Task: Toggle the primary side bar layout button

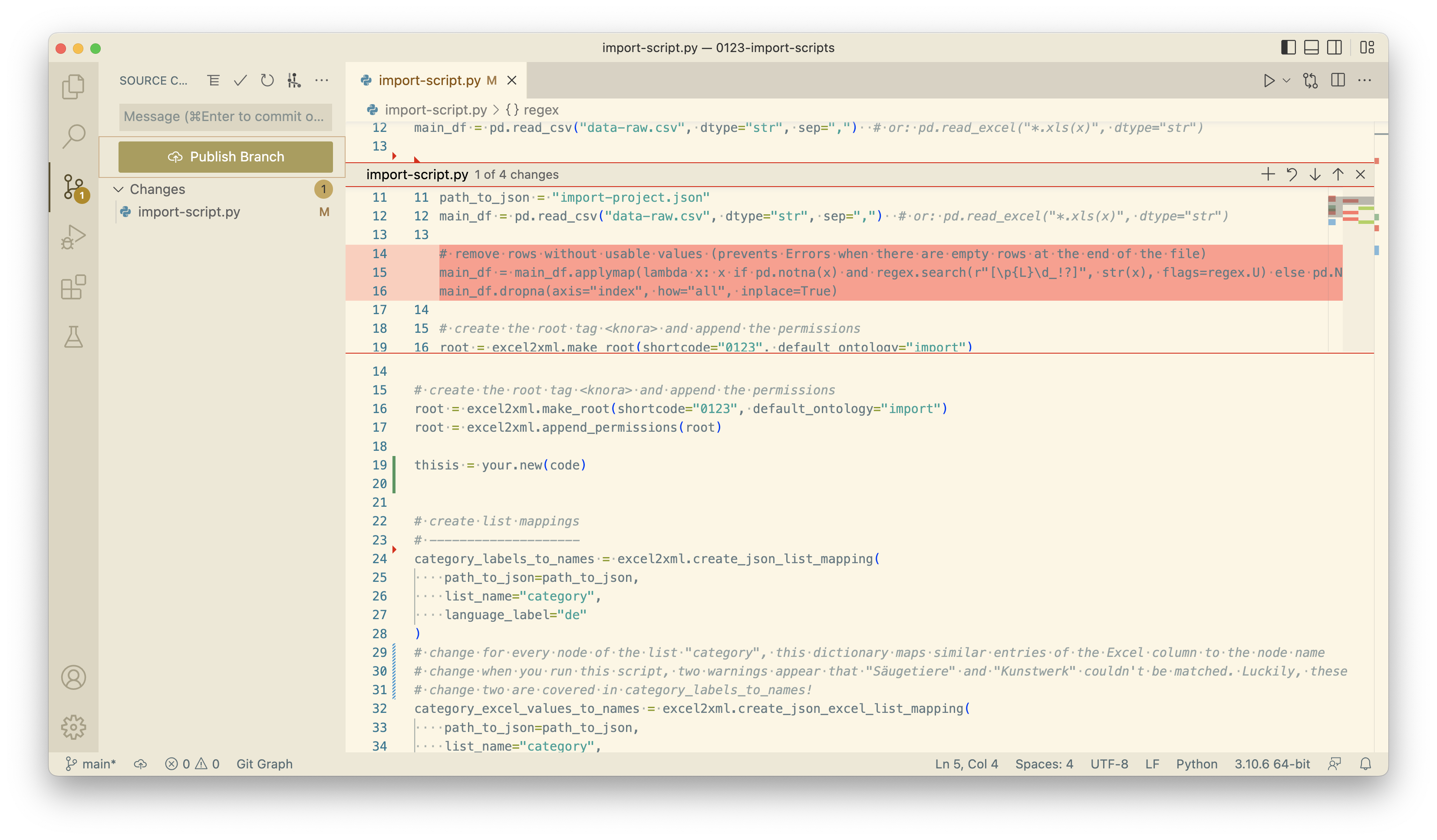Action: click(1288, 47)
